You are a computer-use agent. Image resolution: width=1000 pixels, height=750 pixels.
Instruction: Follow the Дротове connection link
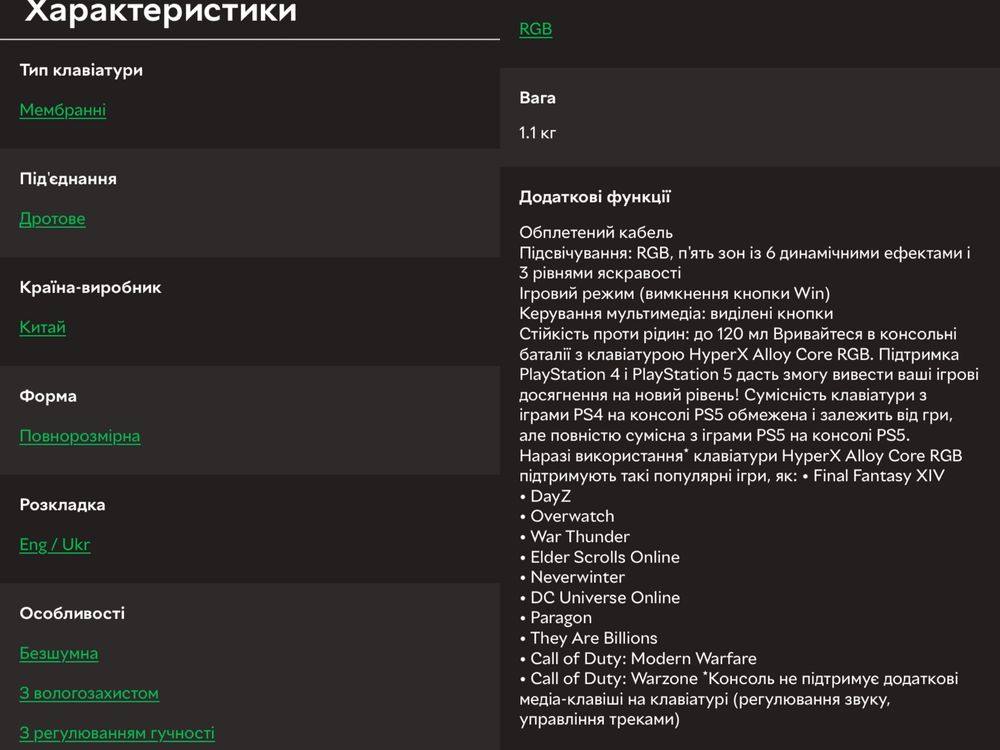(x=52, y=219)
